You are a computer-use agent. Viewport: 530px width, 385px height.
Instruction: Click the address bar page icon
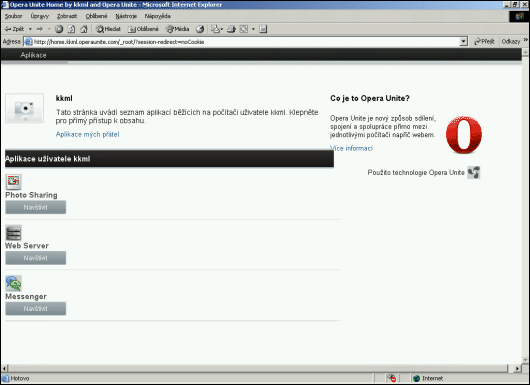[x=28, y=42]
